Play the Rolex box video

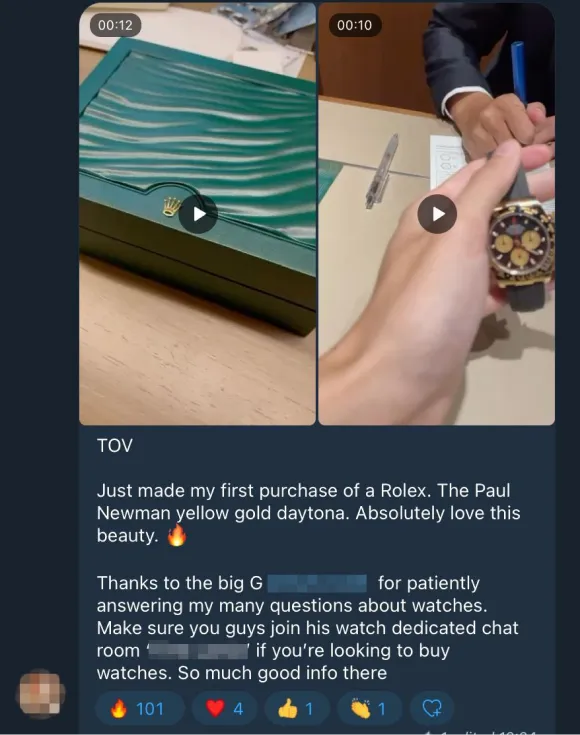[x=198, y=214]
